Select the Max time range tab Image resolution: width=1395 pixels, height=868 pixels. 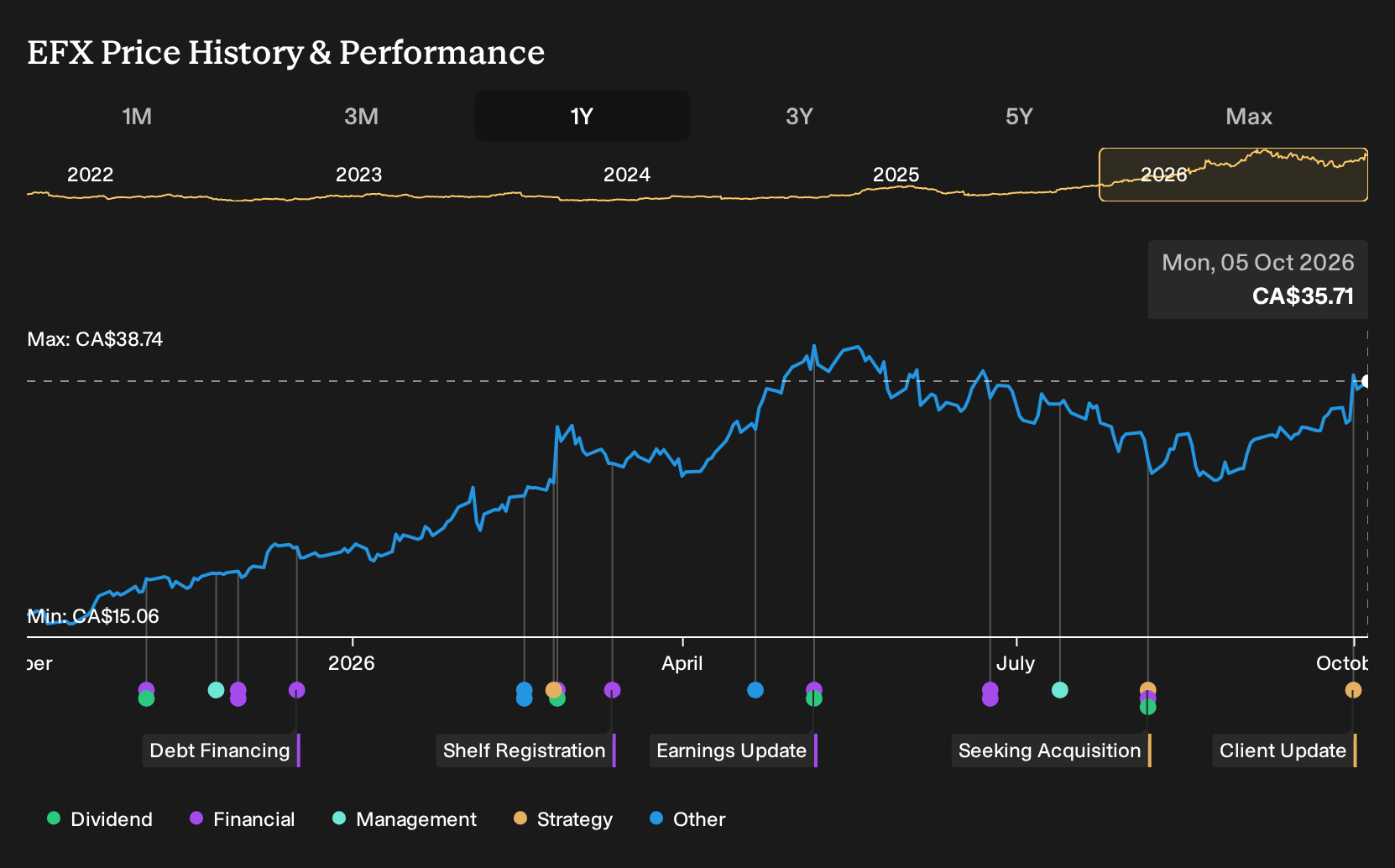(1249, 116)
